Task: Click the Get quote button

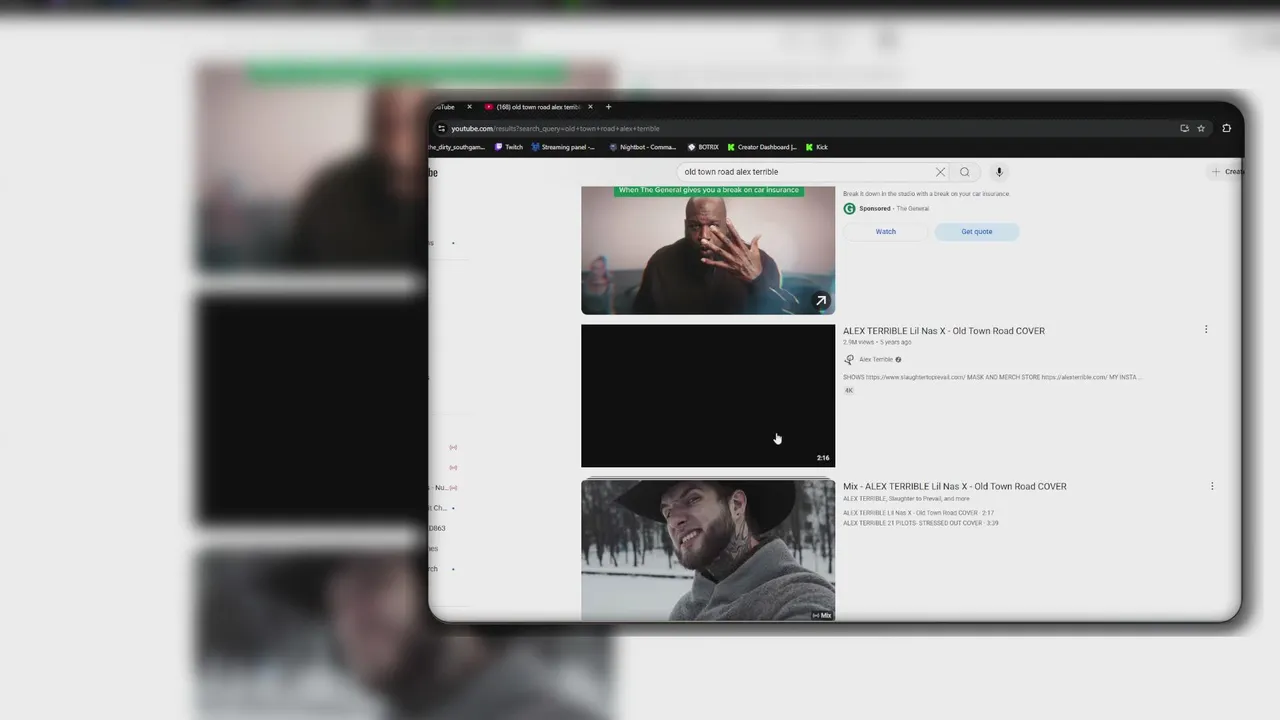Action: [977, 231]
